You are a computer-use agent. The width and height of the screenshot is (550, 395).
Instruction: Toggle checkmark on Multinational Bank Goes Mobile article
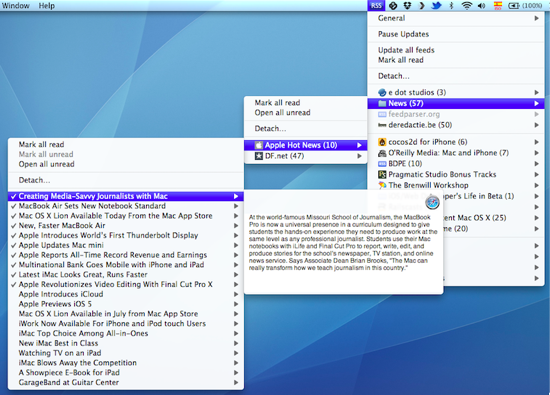click(14, 265)
